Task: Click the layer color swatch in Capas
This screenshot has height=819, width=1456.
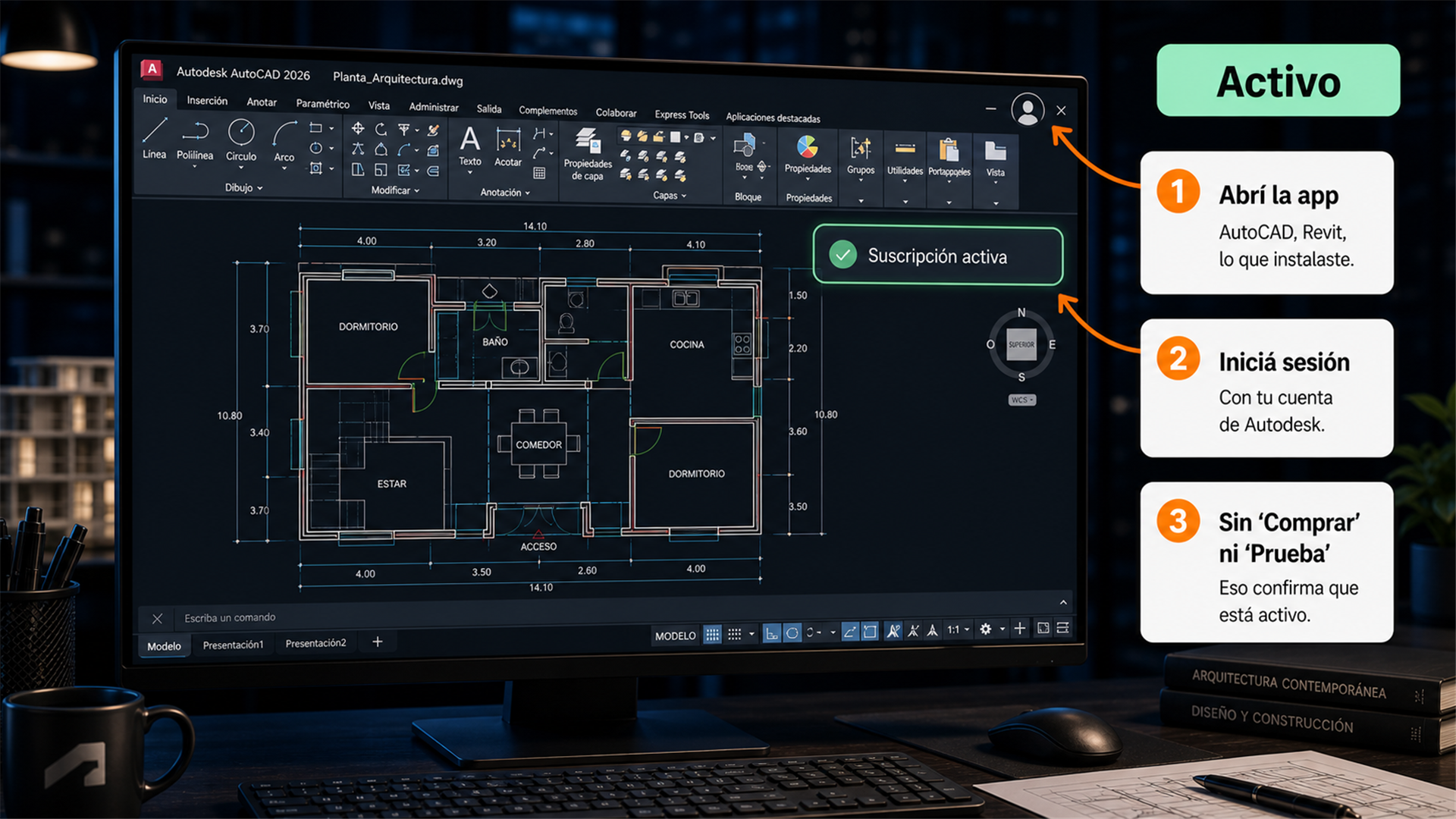Action: click(x=675, y=137)
